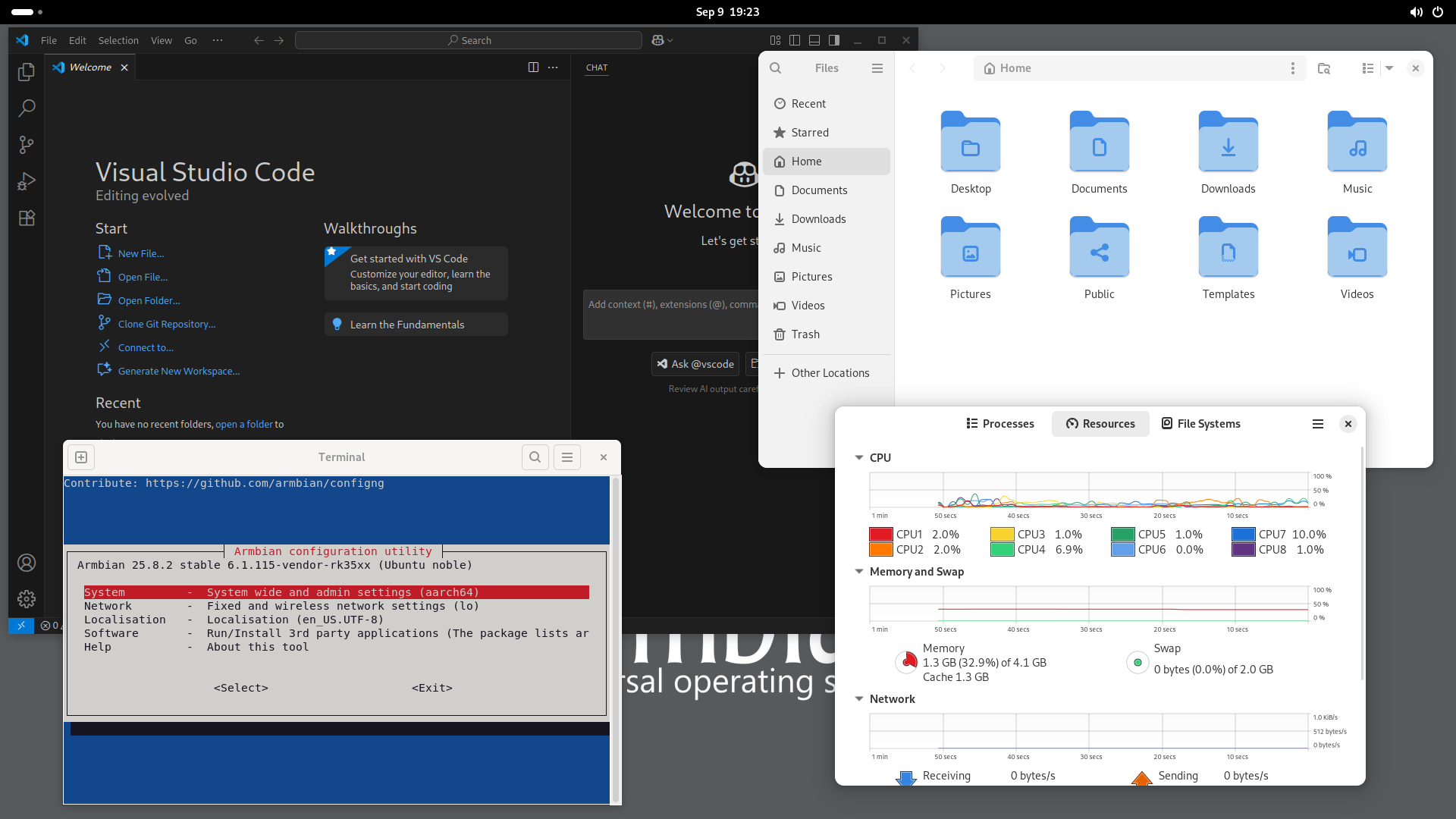Open Learn the Fundamentals walkthrough
Image resolution: width=1456 pixels, height=819 pixels.
tap(416, 325)
